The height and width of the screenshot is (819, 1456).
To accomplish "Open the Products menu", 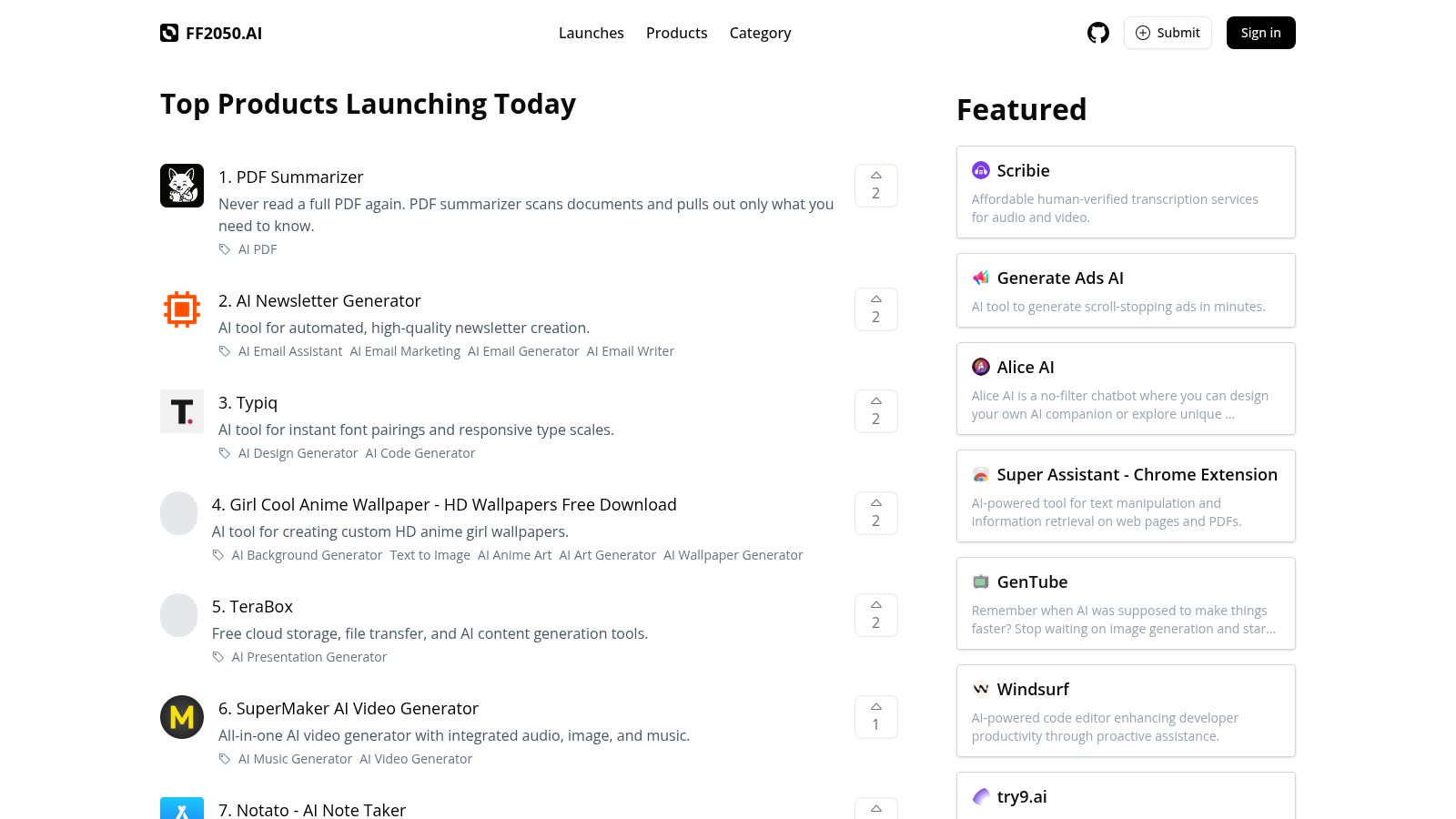I will 676,33.
